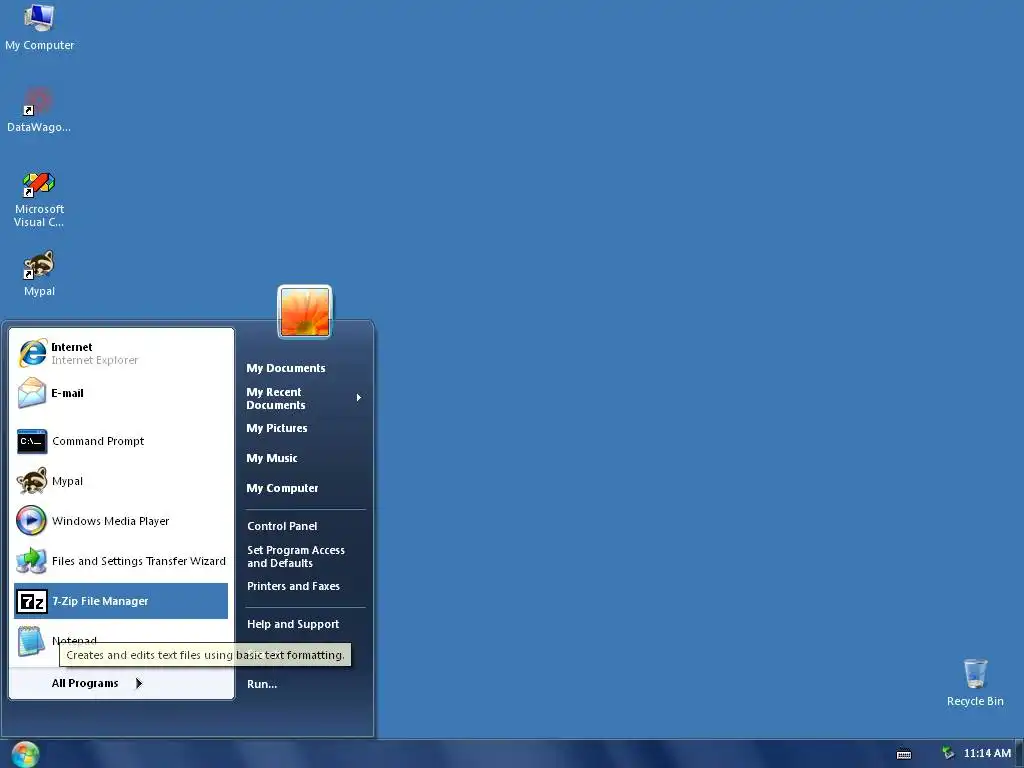This screenshot has width=1024, height=768.
Task: Launch Microsoft Visual C++ desktop shortcut
Action: [39, 199]
